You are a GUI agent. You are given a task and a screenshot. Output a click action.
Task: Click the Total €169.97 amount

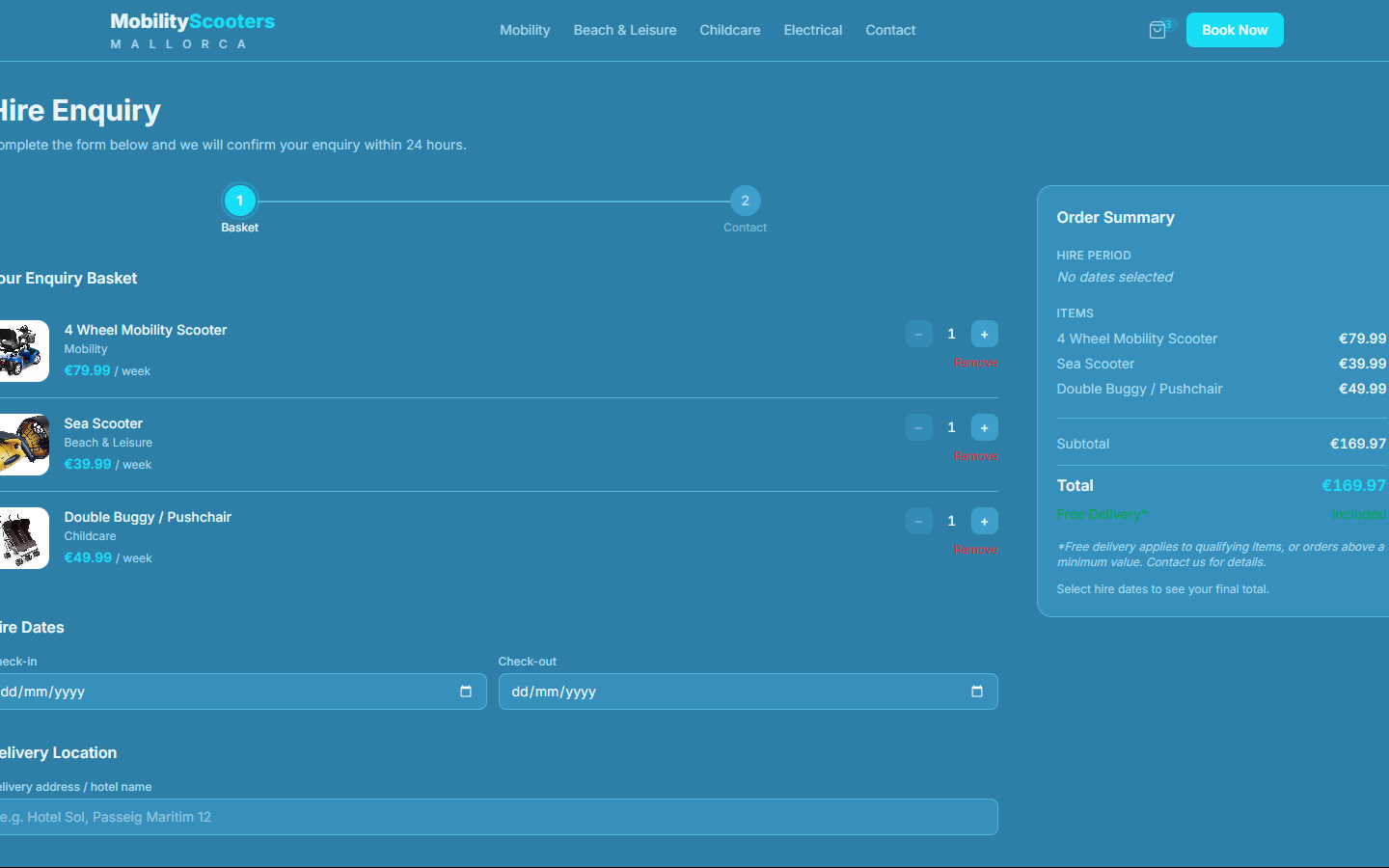click(1353, 485)
